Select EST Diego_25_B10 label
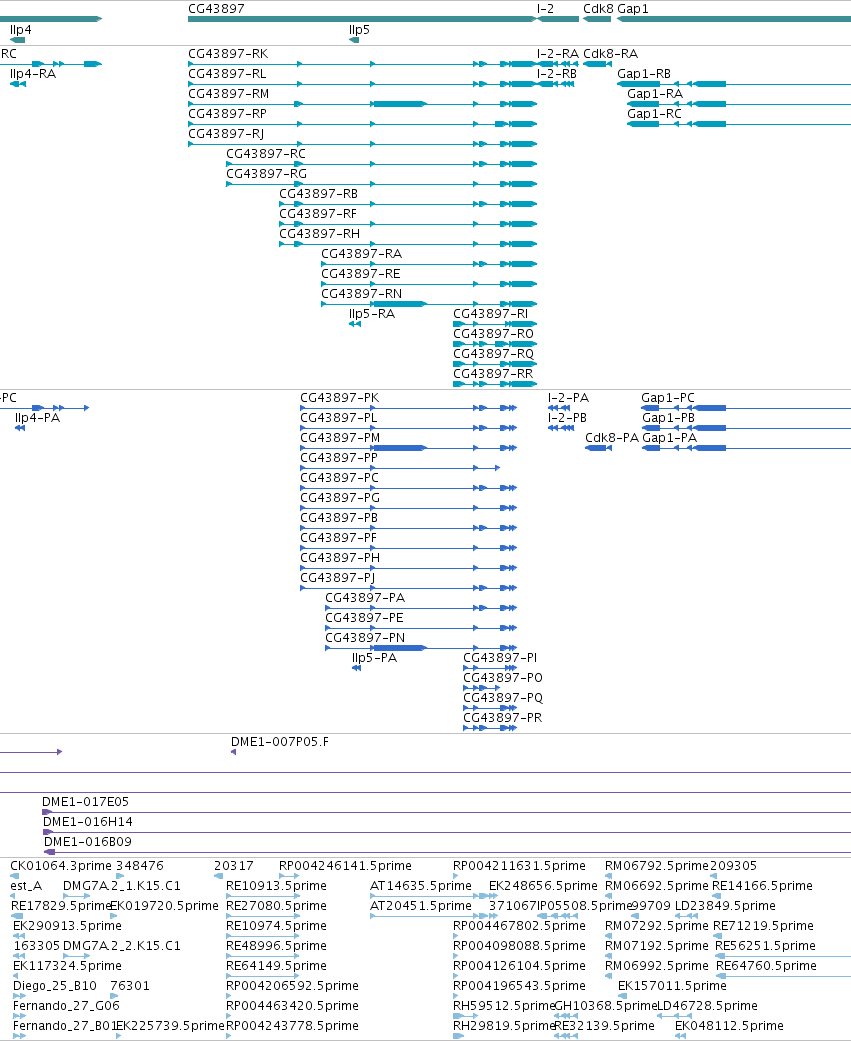The image size is (851, 1041). coord(54,985)
